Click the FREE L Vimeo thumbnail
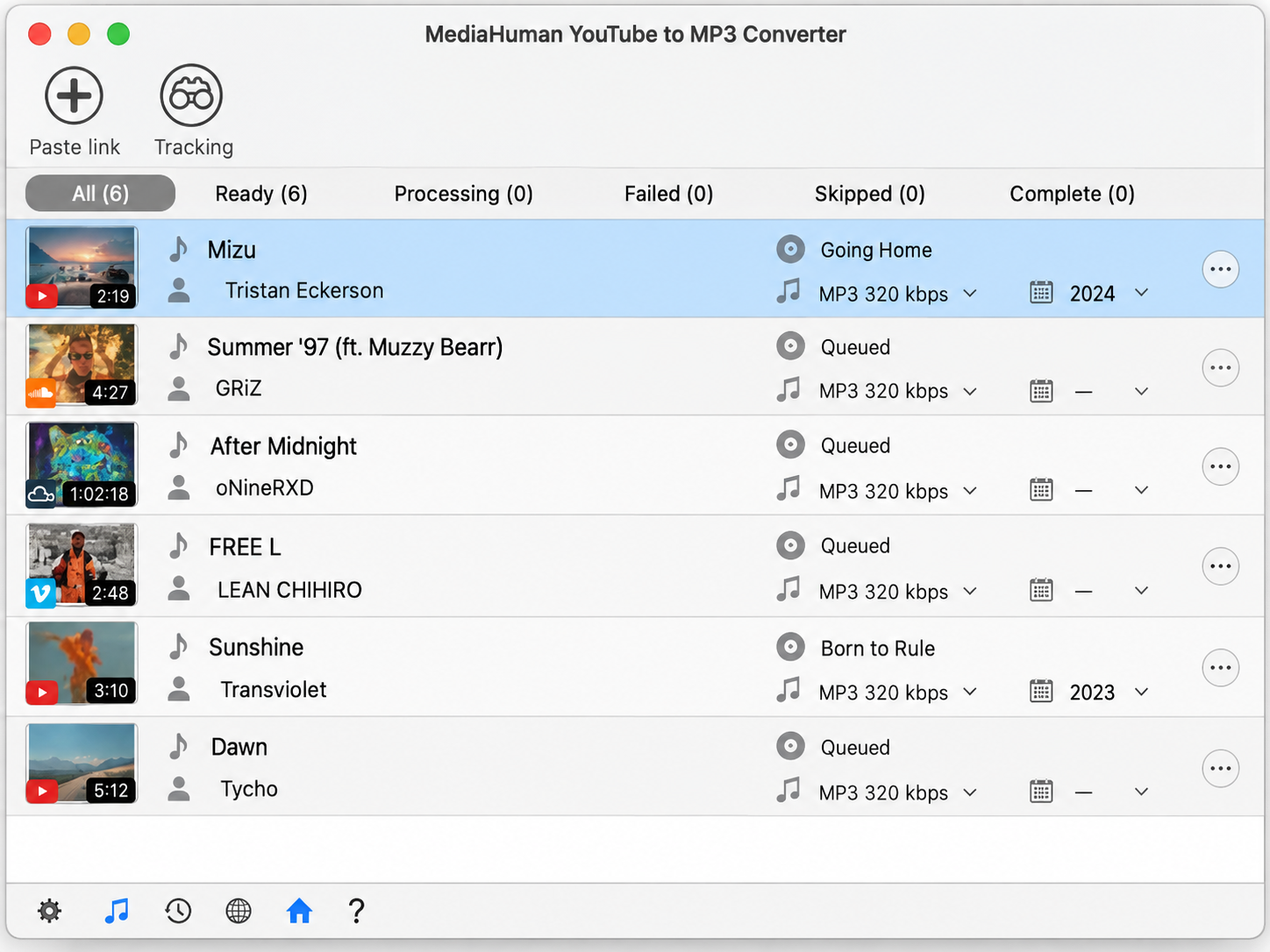 click(82, 565)
